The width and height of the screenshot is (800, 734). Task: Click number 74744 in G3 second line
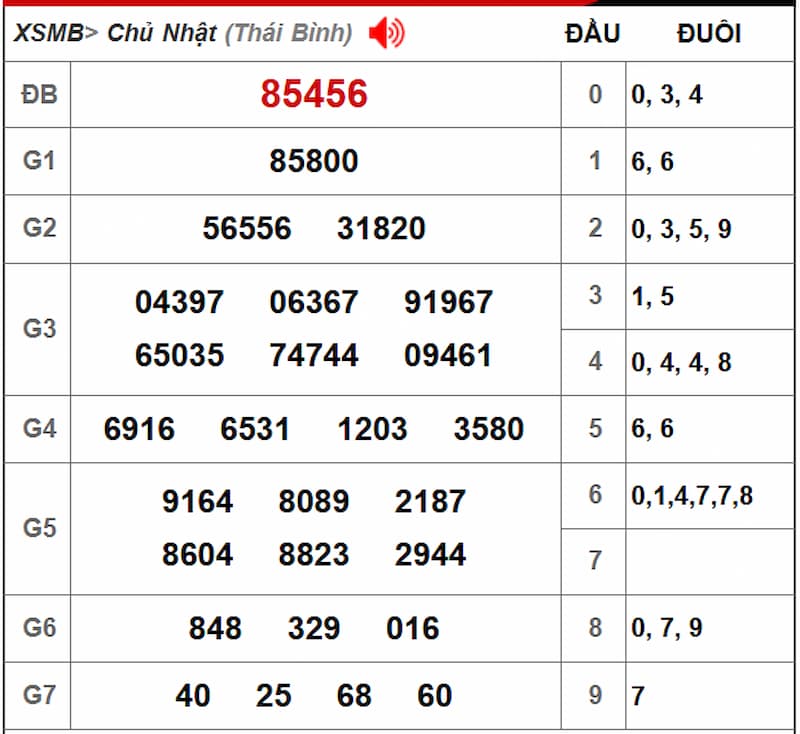click(x=315, y=354)
